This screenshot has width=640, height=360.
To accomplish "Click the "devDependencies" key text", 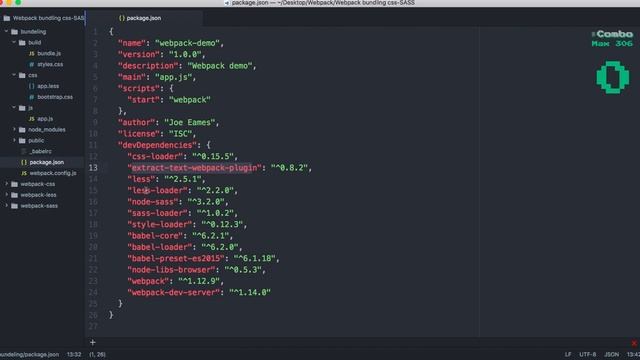I will pos(158,145).
